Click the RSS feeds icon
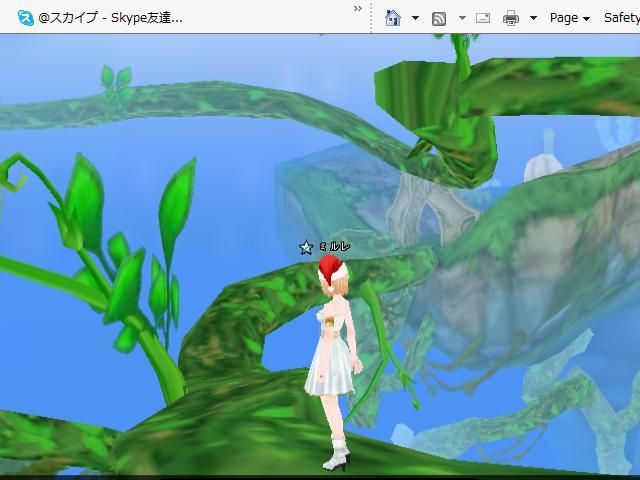Screen dimensions: 640x480 pos(439,18)
